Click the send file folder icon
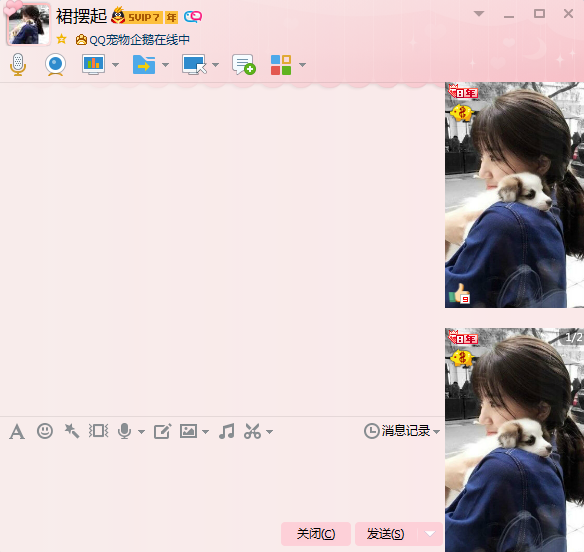The height and width of the screenshot is (552, 584). 144,64
